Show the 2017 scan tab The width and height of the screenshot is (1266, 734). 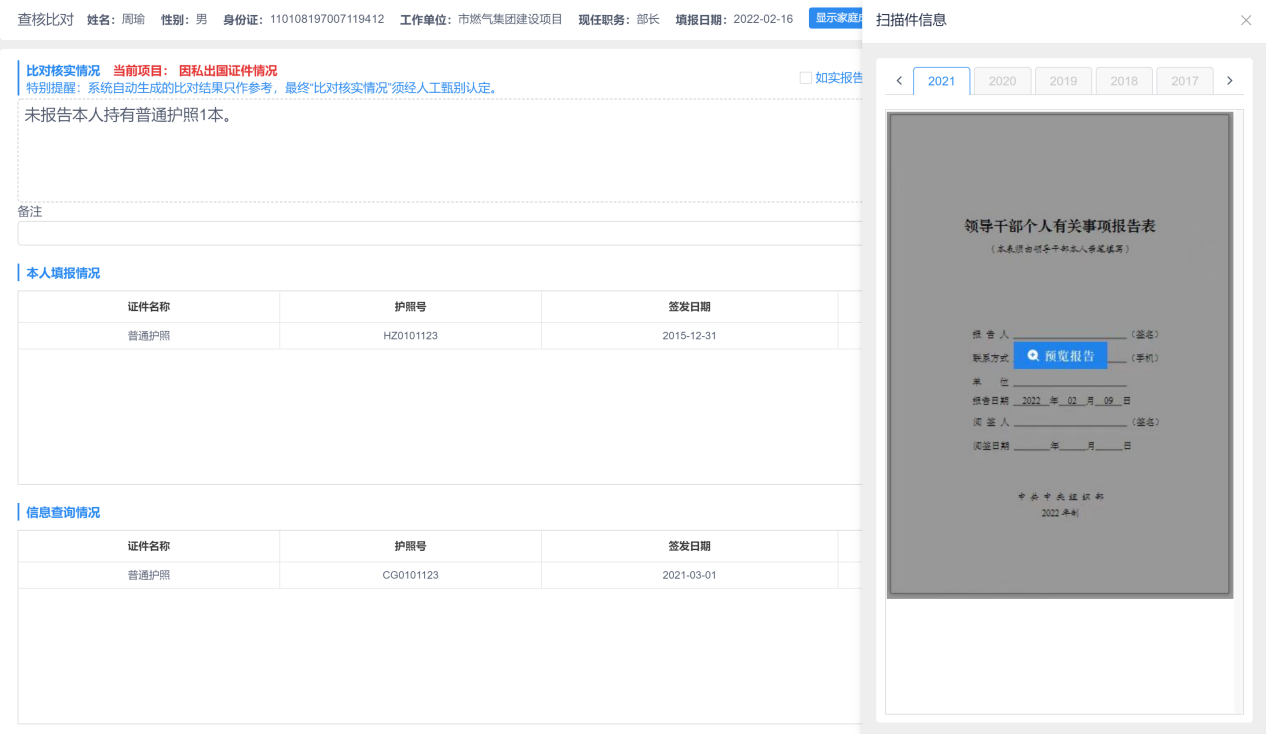[x=1185, y=81]
